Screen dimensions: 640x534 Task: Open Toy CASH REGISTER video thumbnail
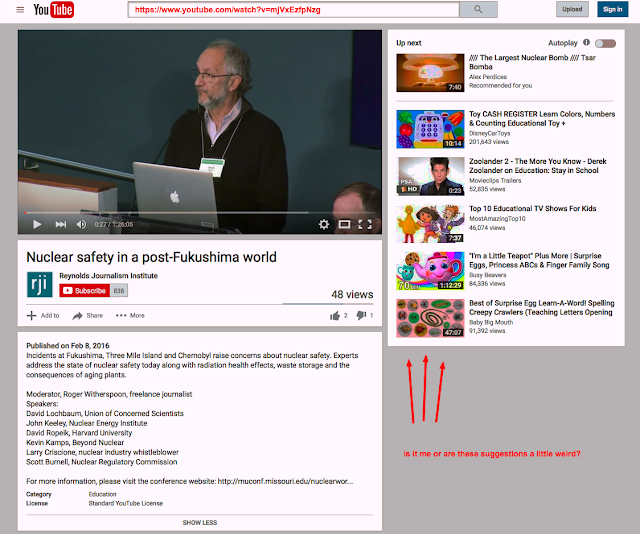(x=430, y=129)
